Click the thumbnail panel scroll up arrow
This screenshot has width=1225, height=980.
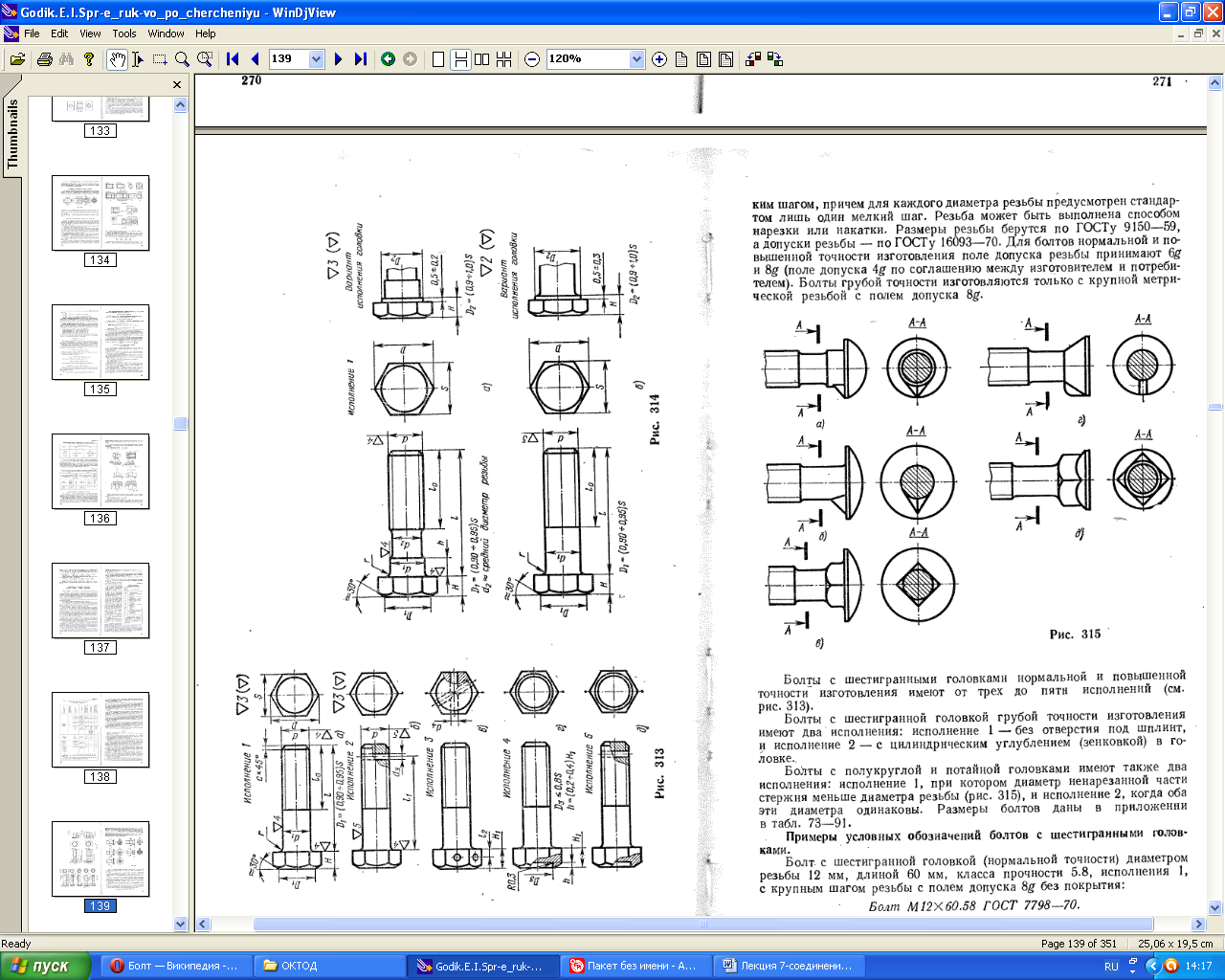click(181, 105)
